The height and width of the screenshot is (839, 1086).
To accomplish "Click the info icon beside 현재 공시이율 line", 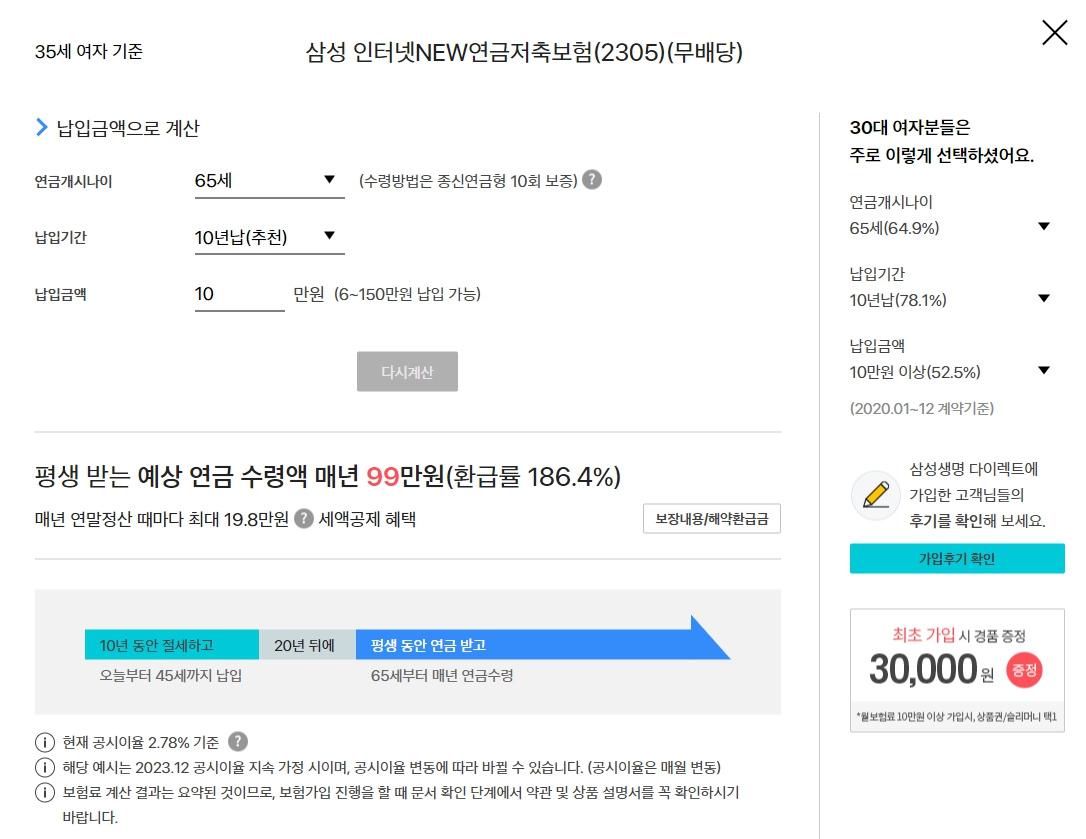I will tap(44, 743).
